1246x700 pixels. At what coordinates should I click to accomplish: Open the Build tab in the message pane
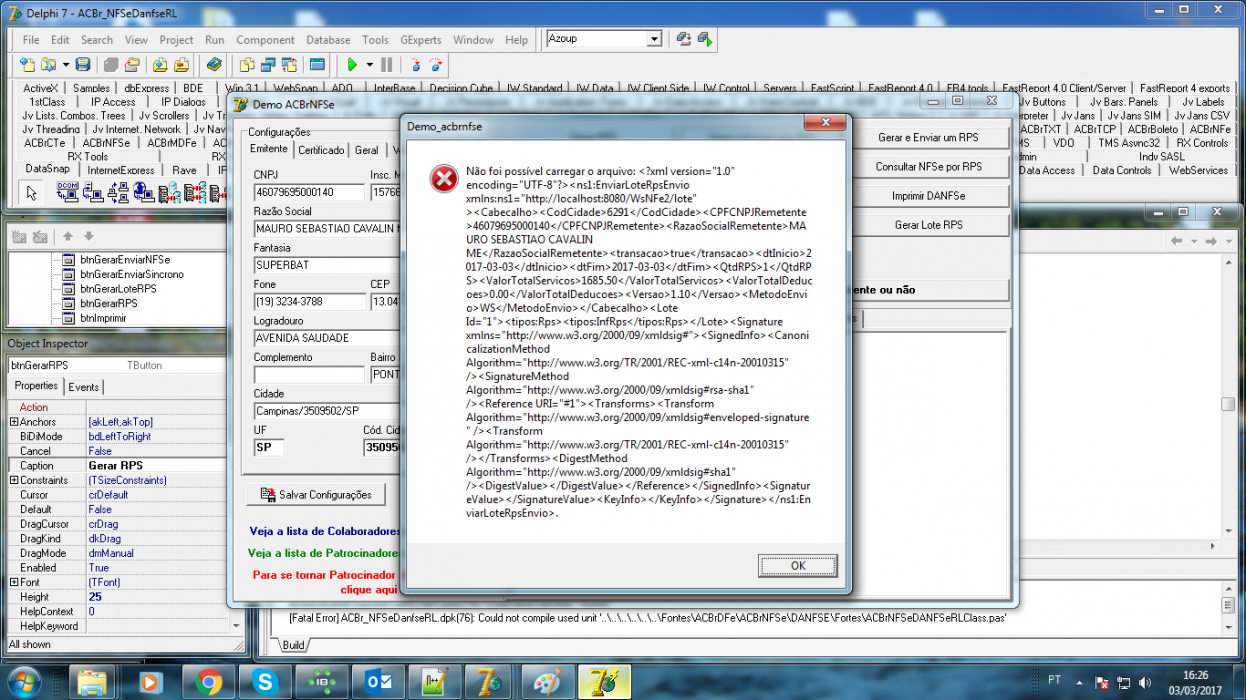click(x=293, y=645)
